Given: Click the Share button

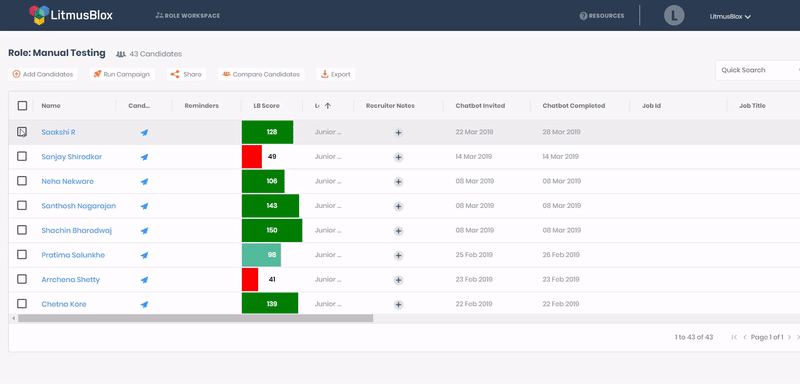Looking at the screenshot, I should click(x=186, y=74).
